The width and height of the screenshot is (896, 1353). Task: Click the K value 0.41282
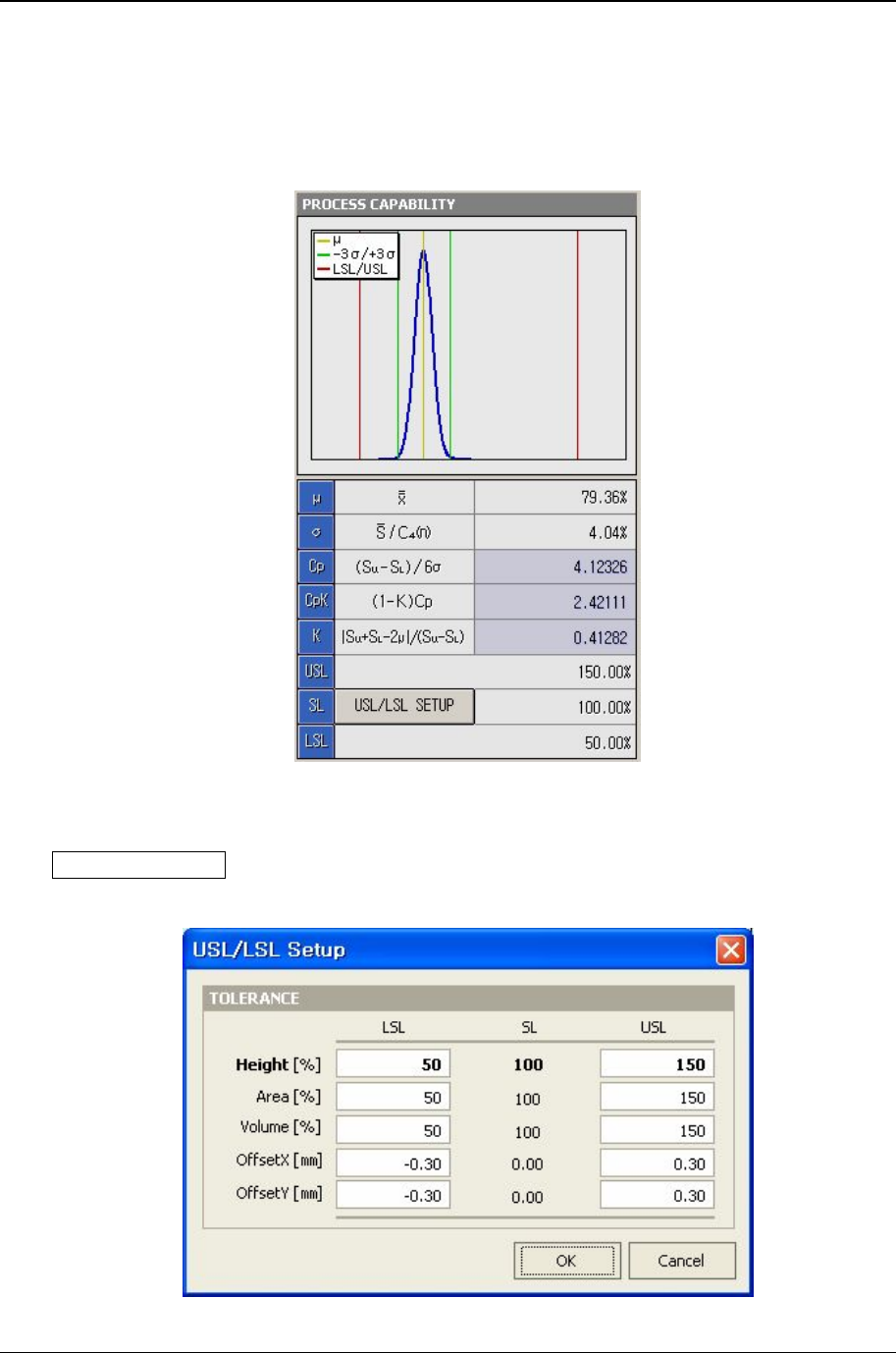pos(601,637)
